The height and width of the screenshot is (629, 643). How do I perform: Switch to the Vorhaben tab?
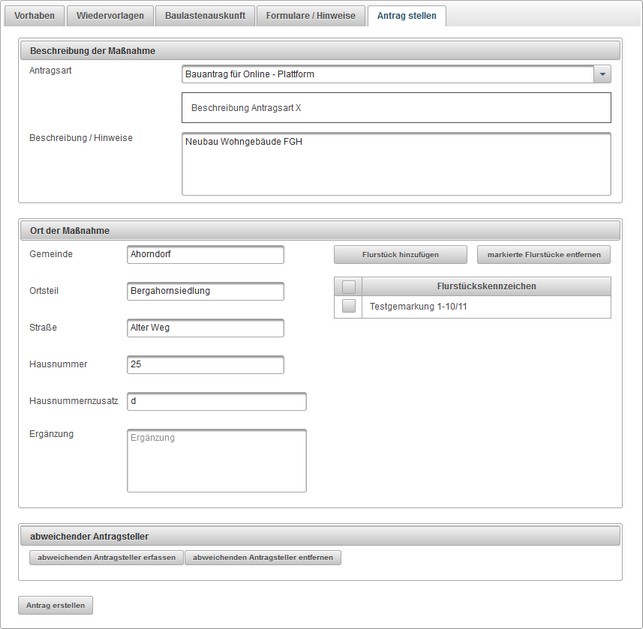point(35,16)
